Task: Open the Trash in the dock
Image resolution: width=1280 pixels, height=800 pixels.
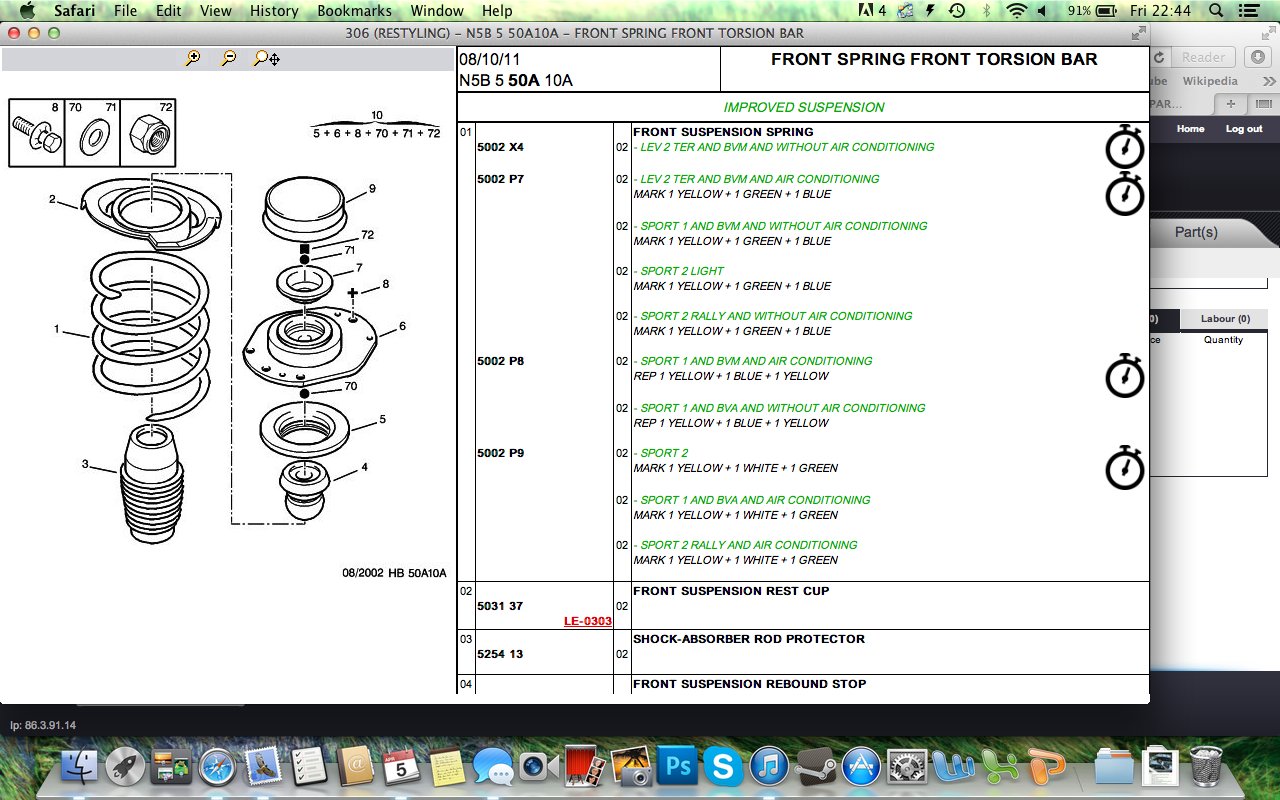Action: (x=1208, y=767)
